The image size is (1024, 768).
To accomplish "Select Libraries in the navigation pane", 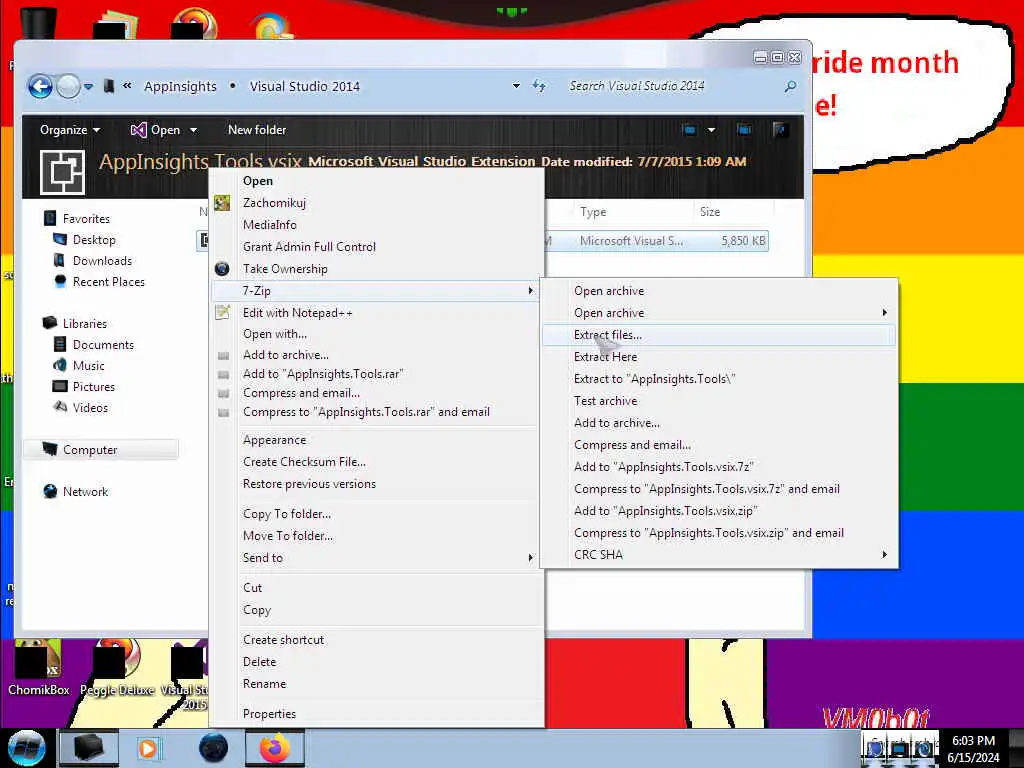I will 85,323.
